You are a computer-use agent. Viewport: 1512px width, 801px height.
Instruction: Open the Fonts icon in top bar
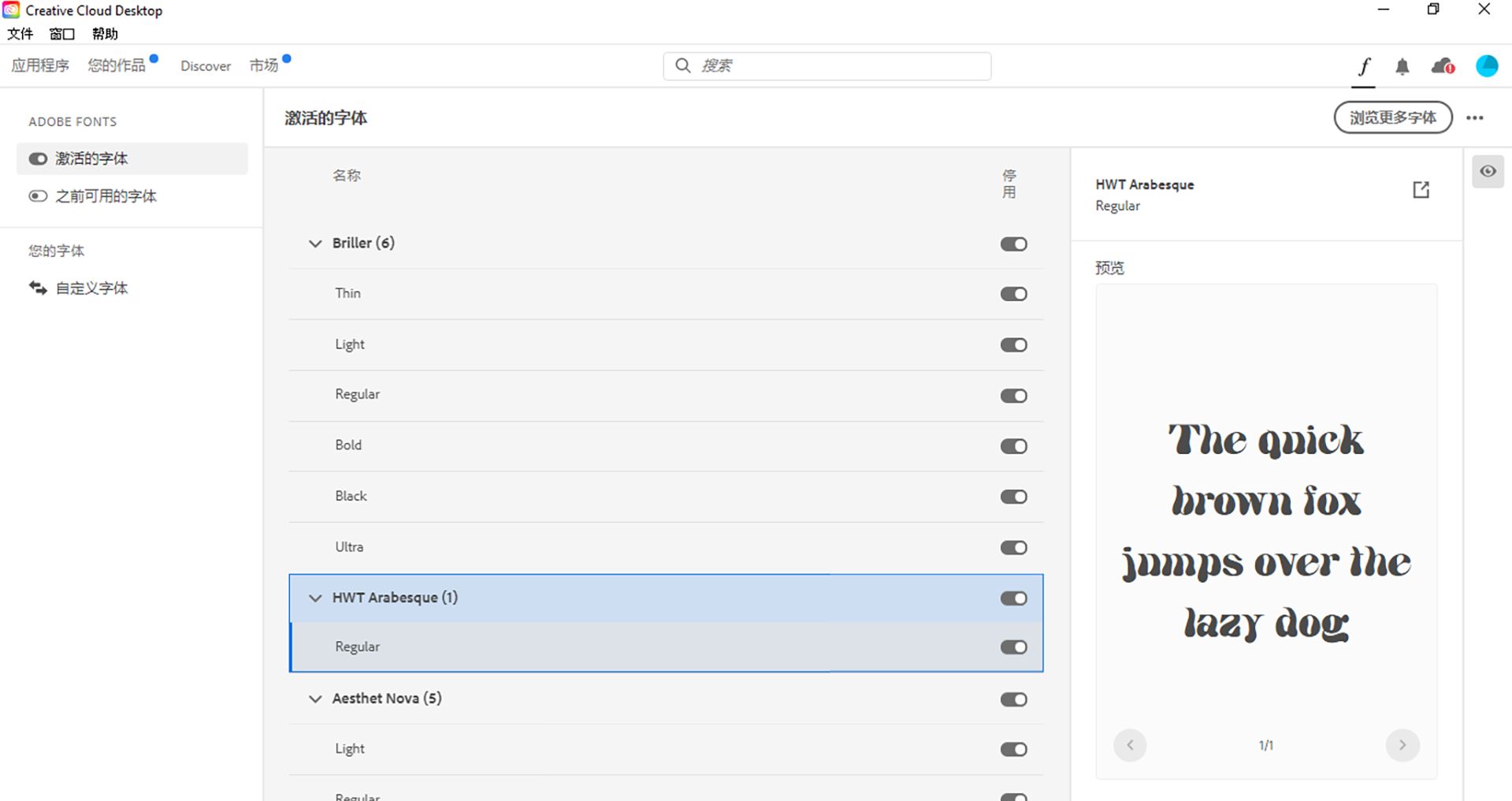pos(1364,66)
